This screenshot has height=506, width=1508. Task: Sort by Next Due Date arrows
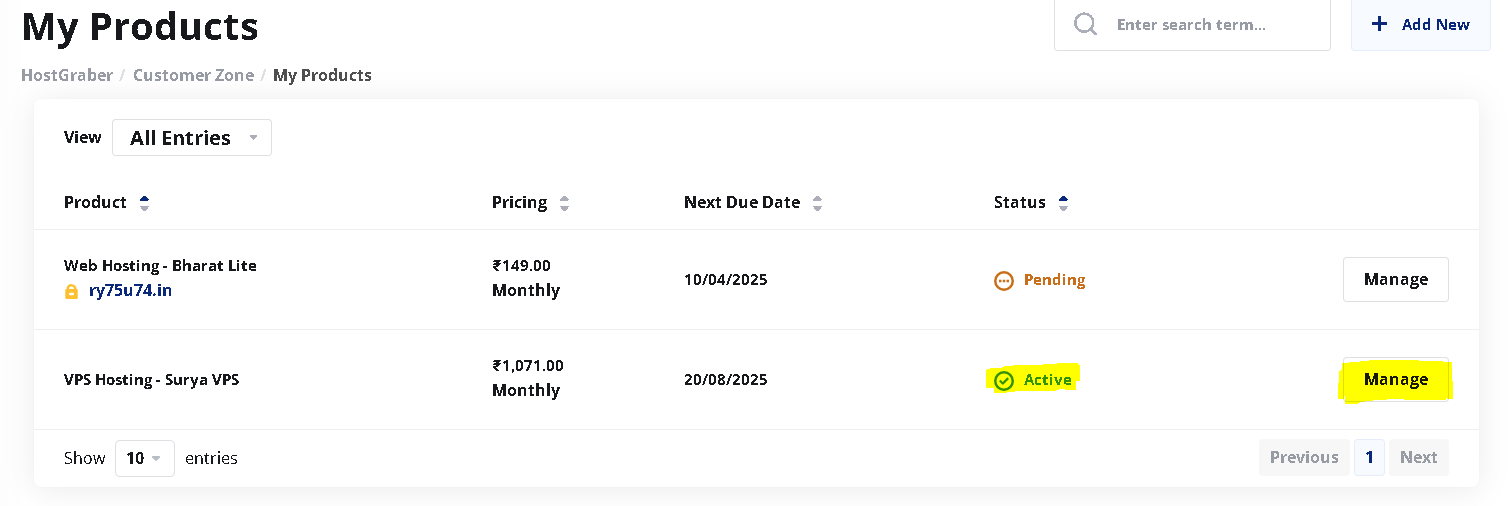pyautogui.click(x=817, y=203)
